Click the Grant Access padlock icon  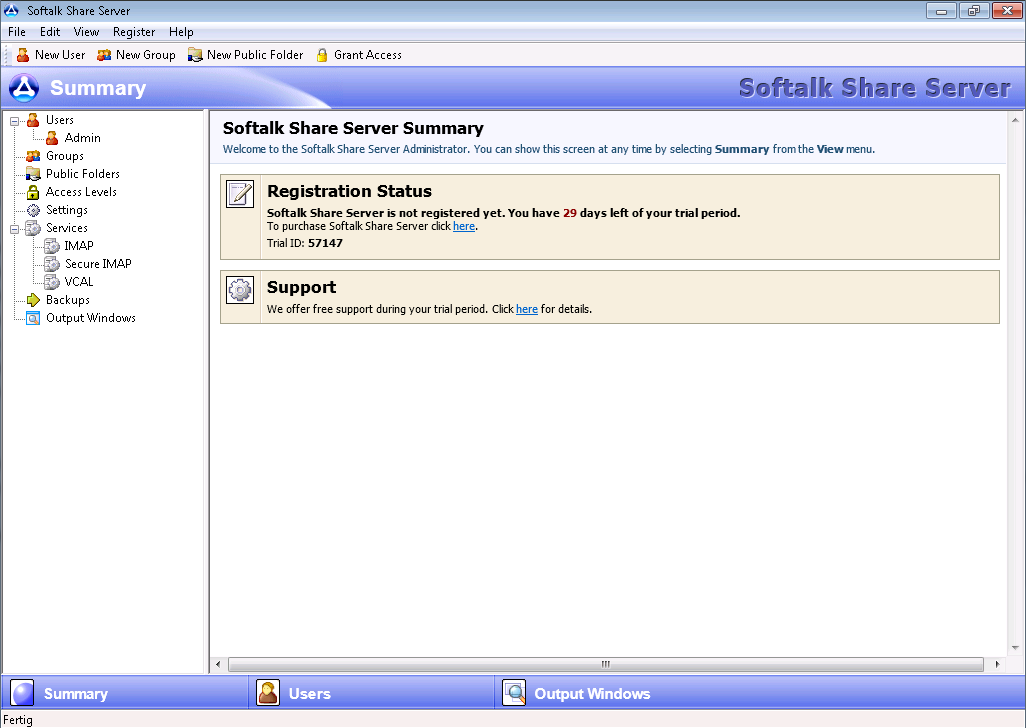322,55
